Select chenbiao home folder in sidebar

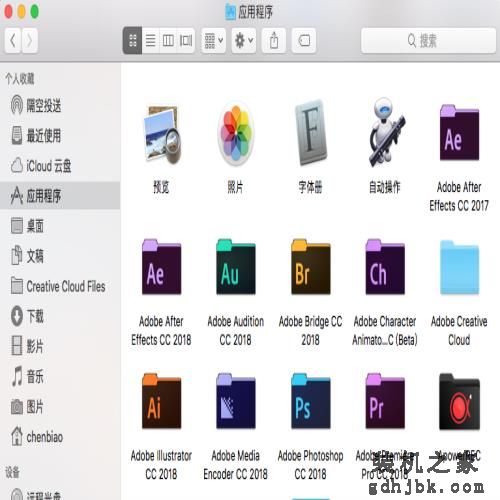(60, 436)
